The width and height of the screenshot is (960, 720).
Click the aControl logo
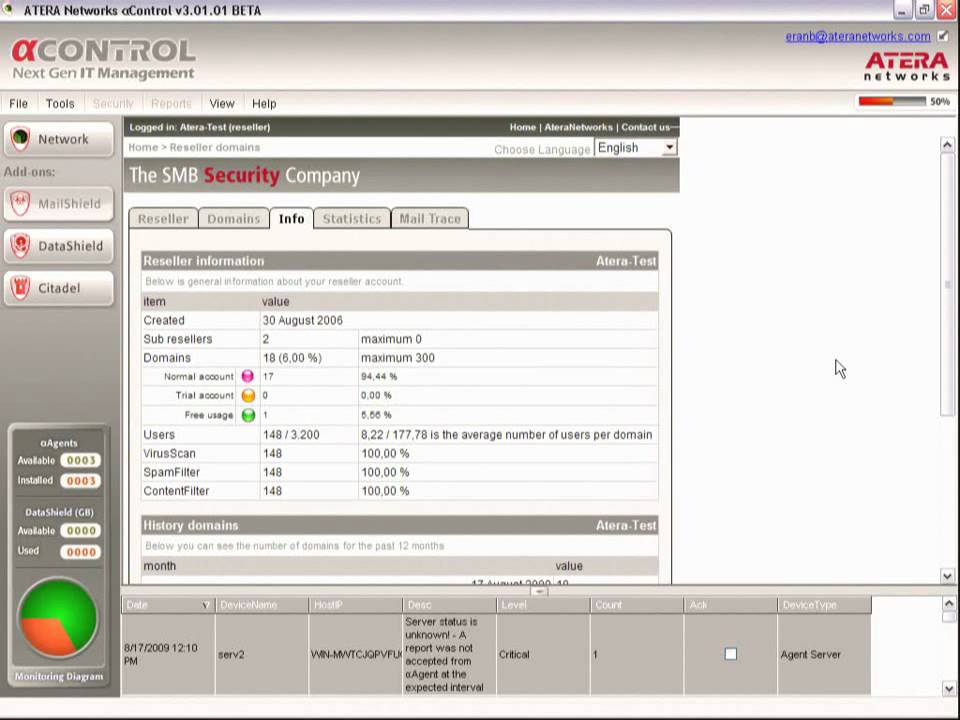(x=103, y=59)
